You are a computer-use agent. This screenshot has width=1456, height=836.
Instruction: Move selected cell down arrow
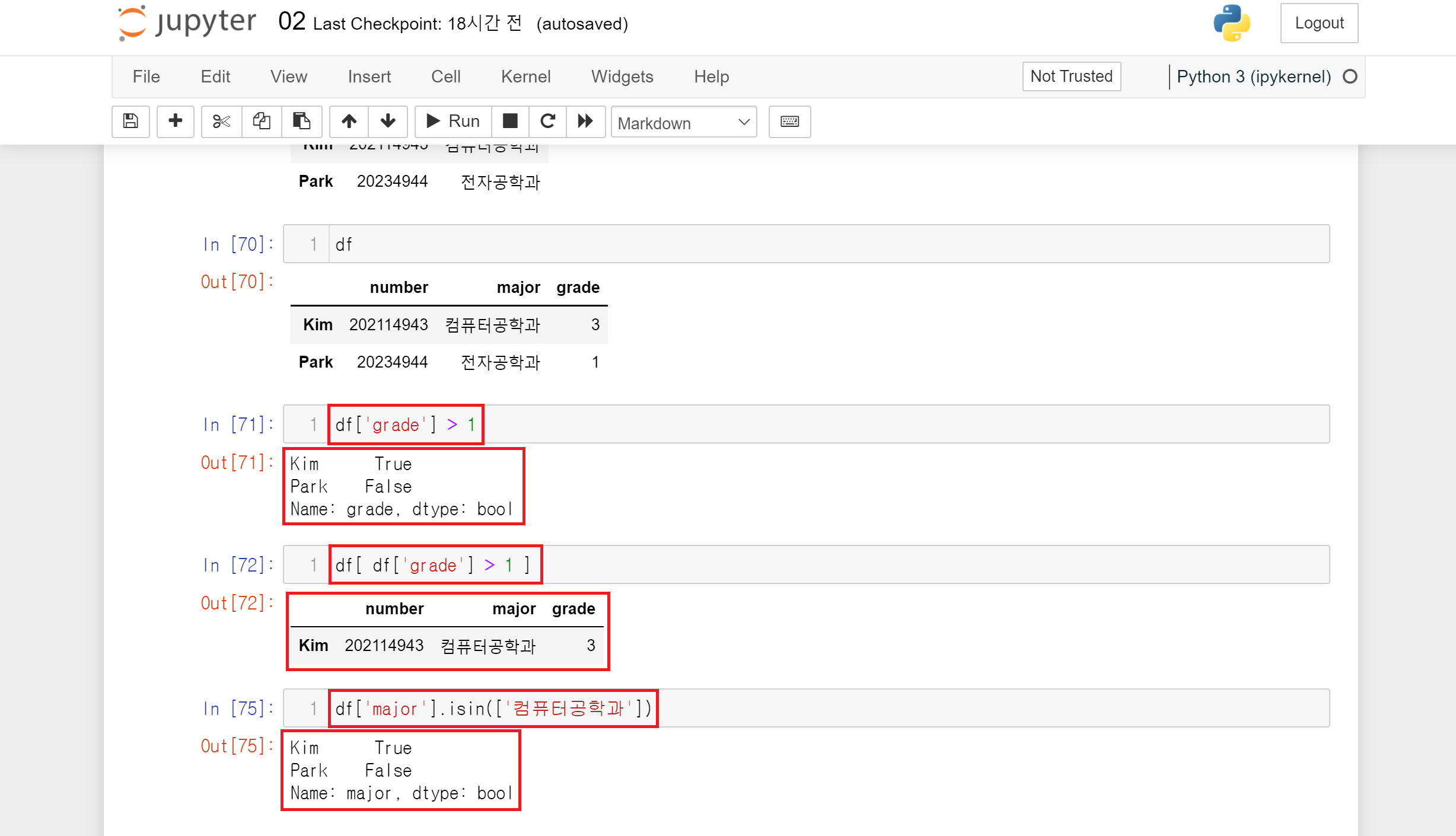pos(388,122)
